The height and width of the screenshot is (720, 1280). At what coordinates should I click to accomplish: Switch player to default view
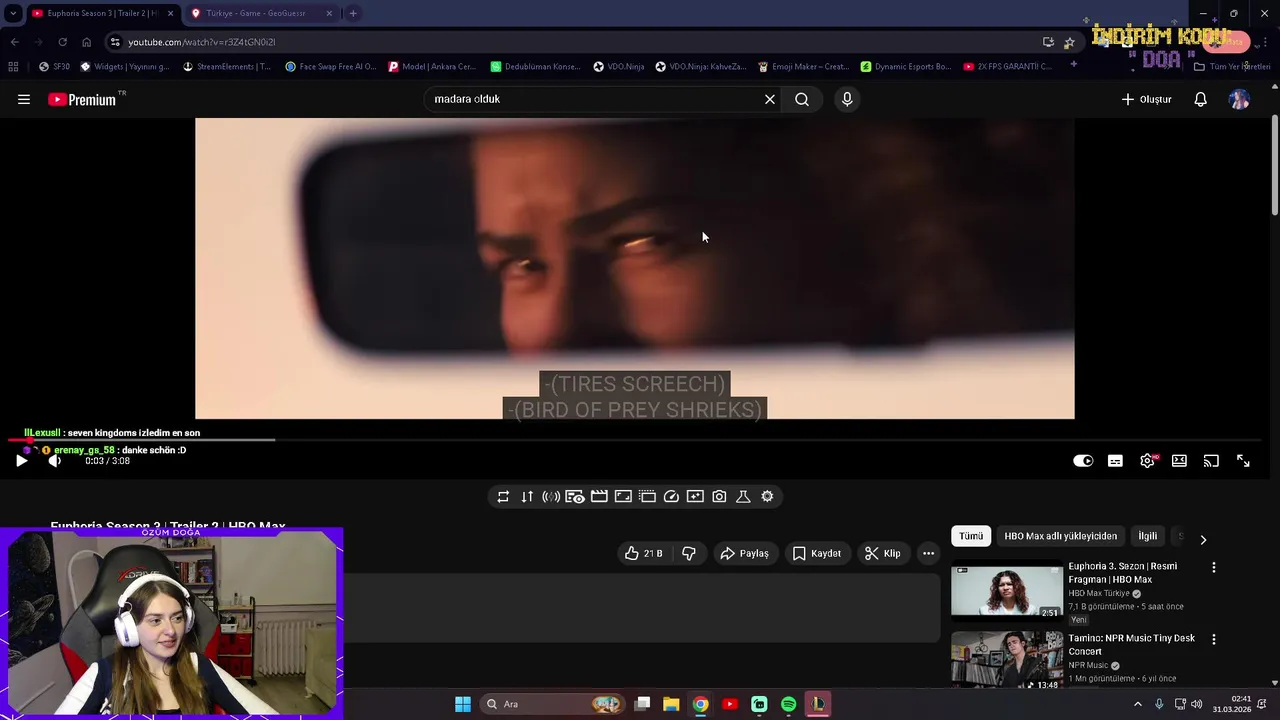point(1180,461)
